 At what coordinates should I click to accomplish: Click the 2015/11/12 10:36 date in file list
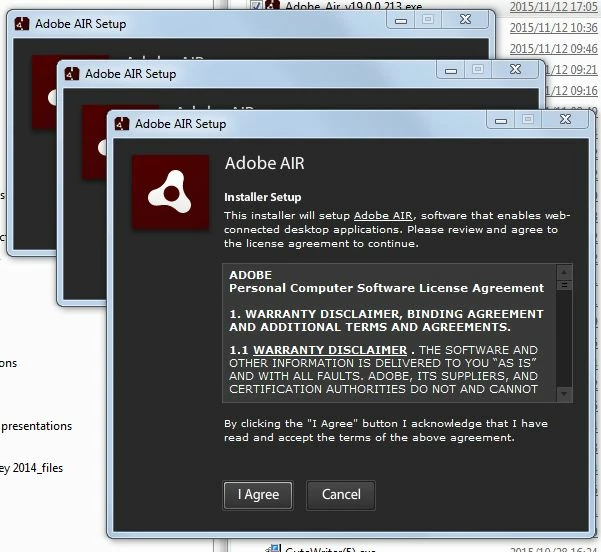553,28
